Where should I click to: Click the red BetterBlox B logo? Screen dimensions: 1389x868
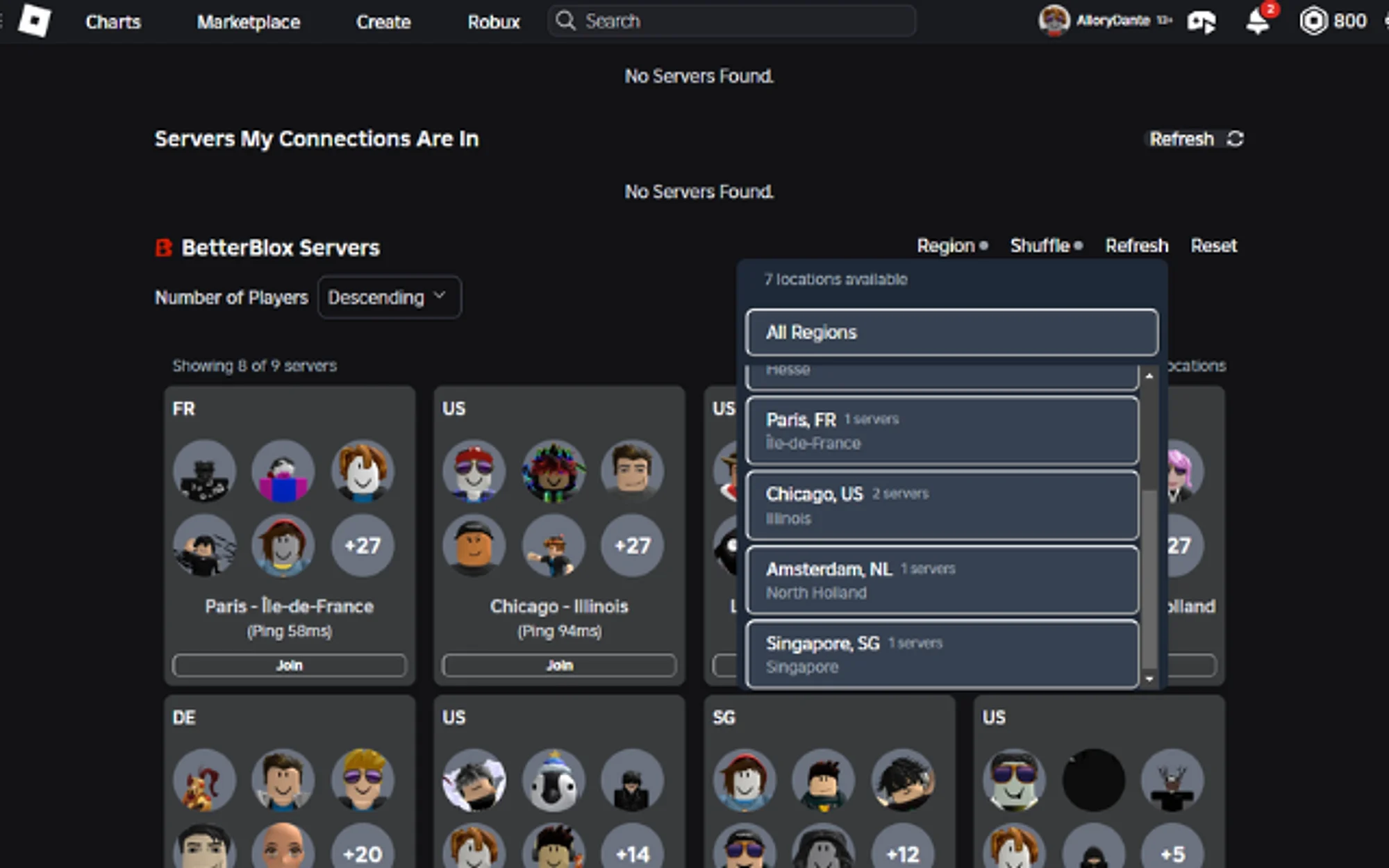163,247
